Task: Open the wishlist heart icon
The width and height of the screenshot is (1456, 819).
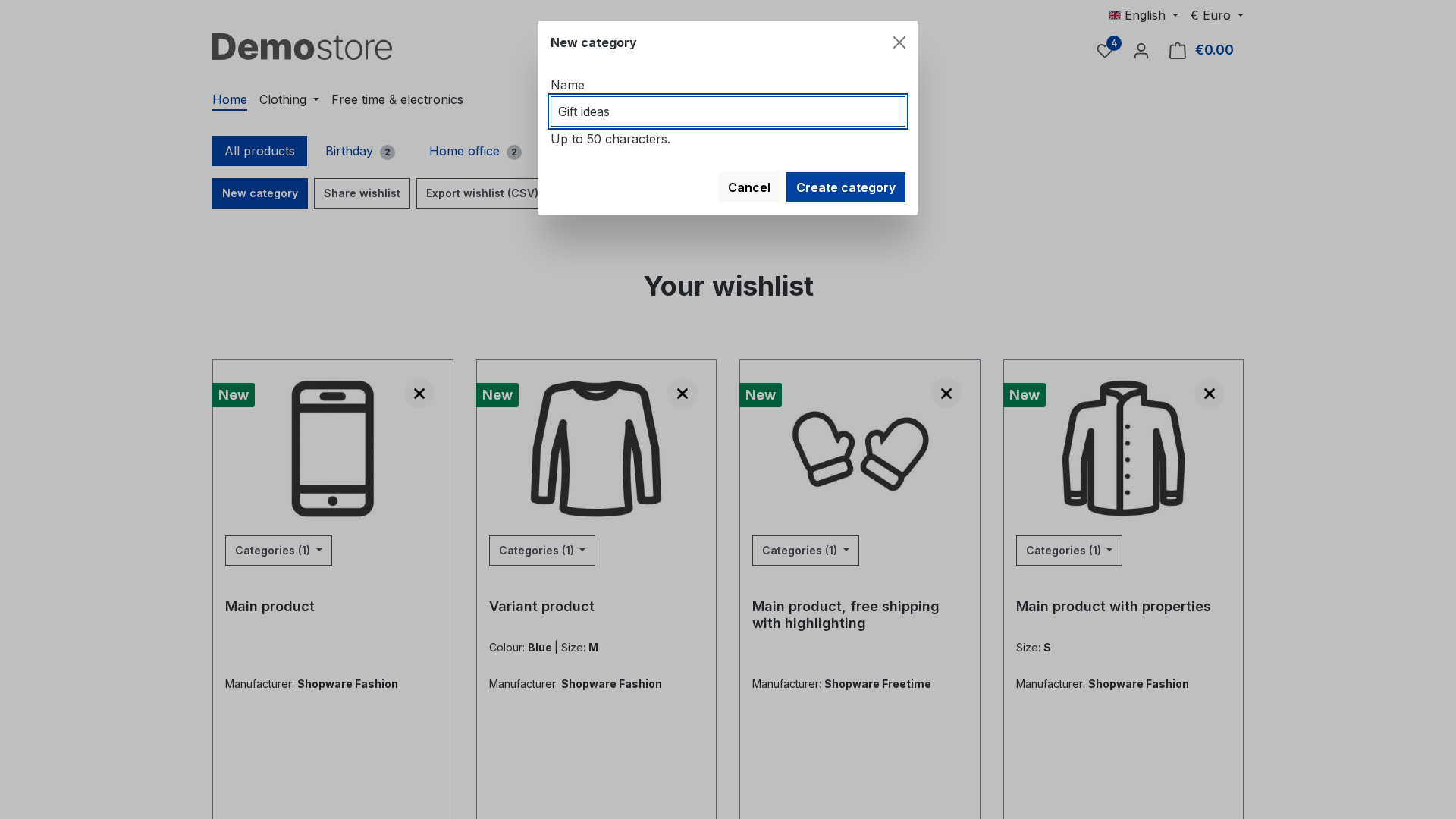Action: tap(1105, 51)
